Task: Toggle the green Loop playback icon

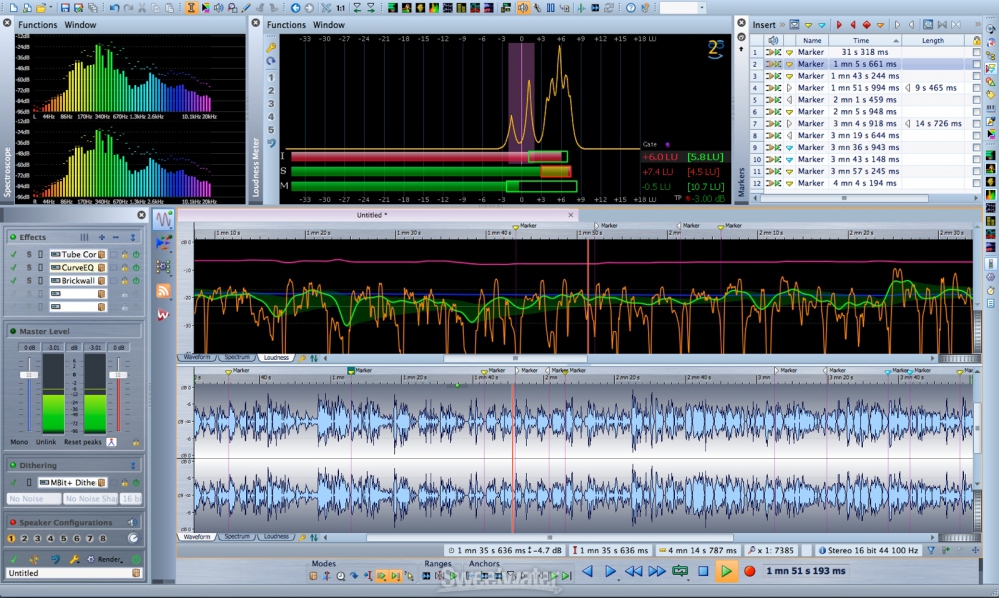Action: (681, 571)
